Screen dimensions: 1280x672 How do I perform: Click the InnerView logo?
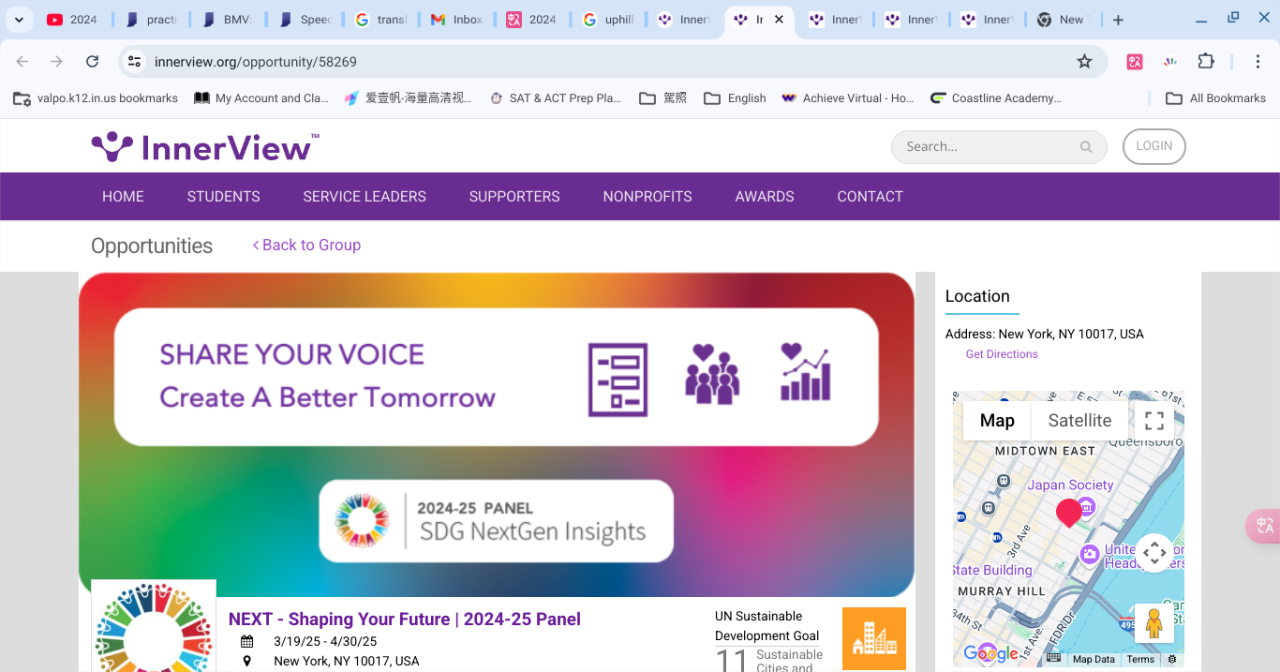point(205,147)
